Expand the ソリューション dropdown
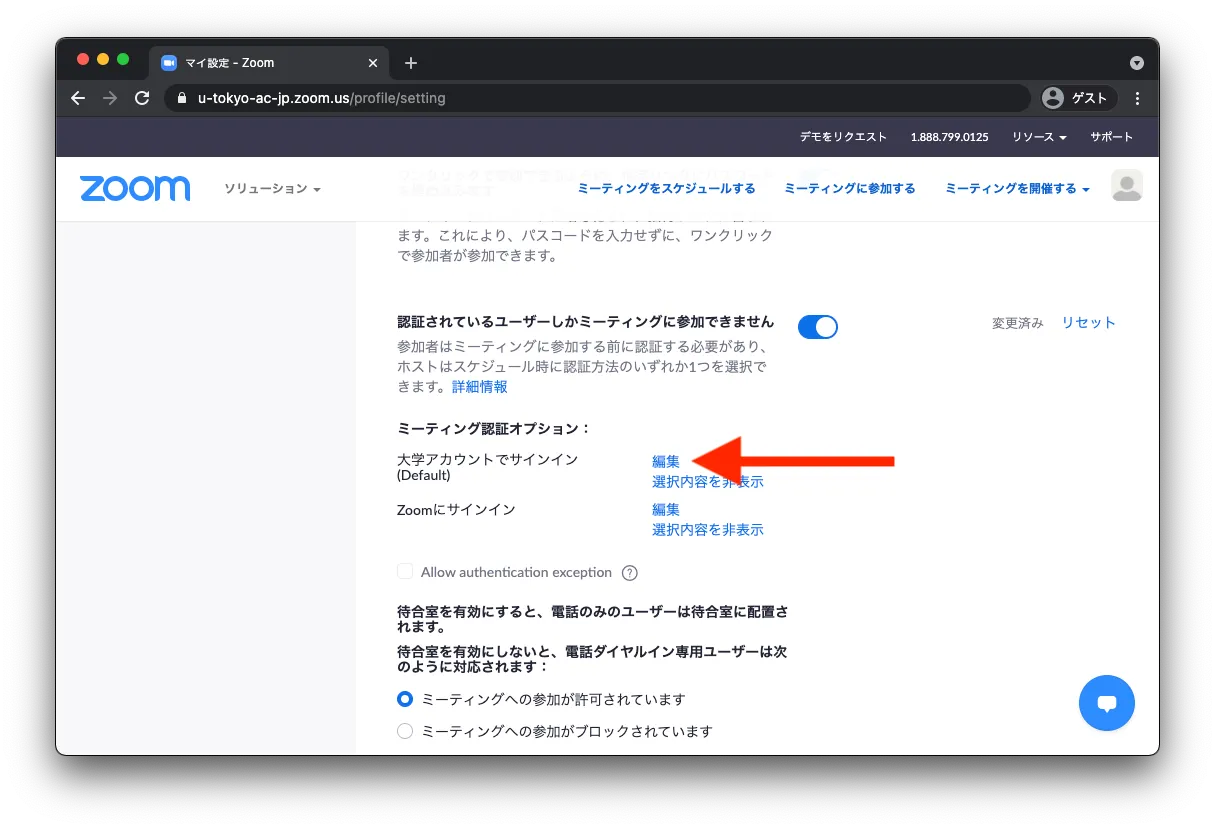This screenshot has height=829, width=1215. click(x=271, y=189)
